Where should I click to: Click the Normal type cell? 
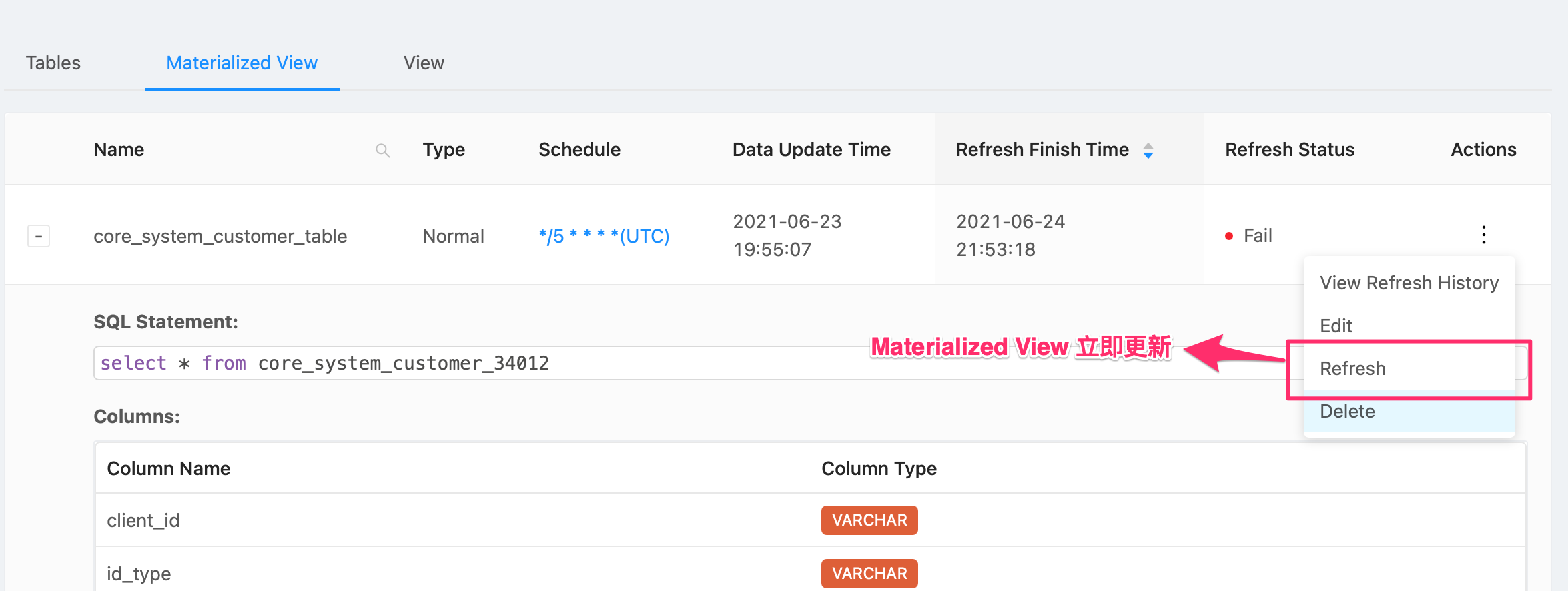click(453, 236)
